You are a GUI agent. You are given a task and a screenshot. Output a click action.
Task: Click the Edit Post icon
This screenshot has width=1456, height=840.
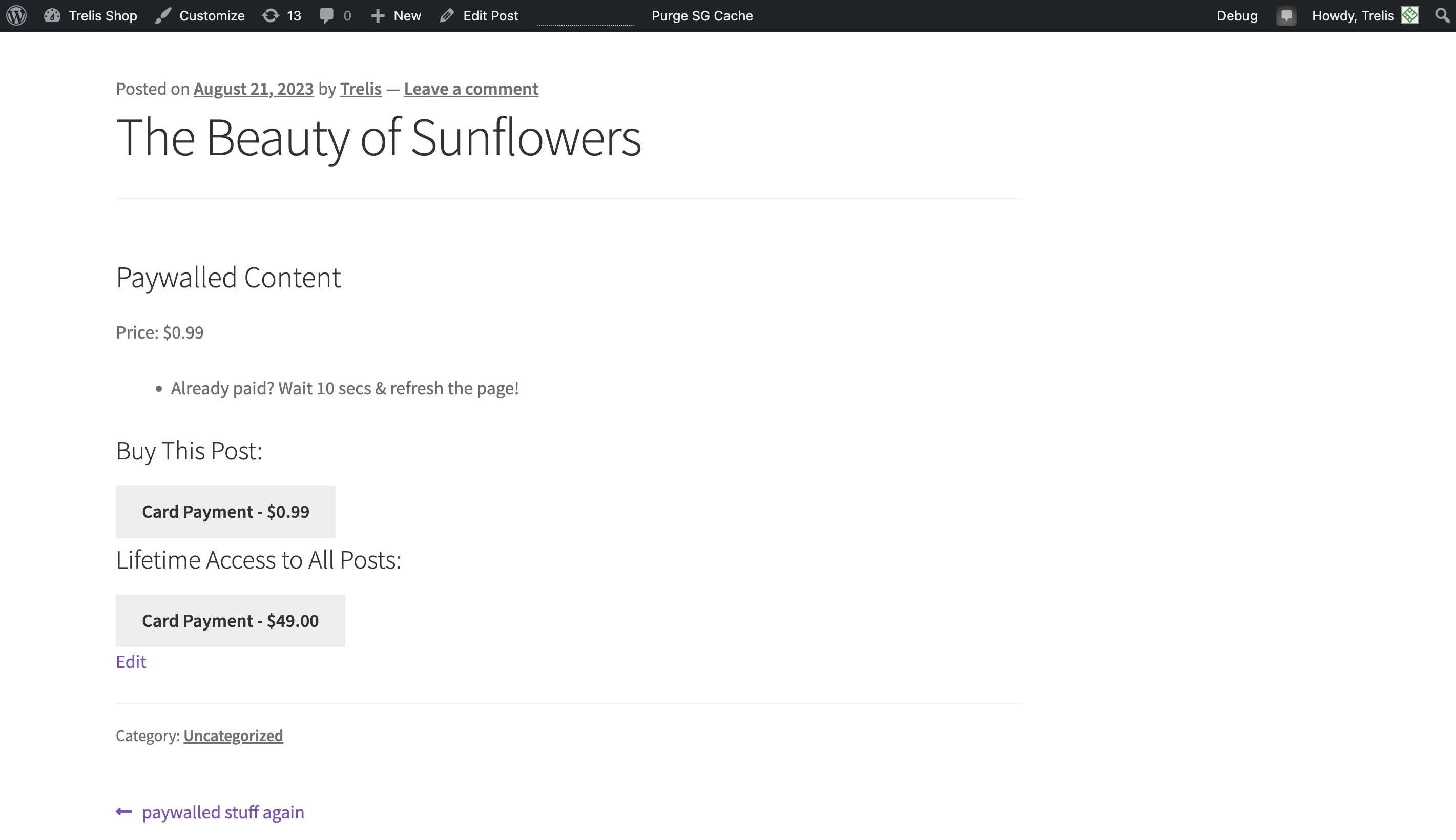point(447,15)
